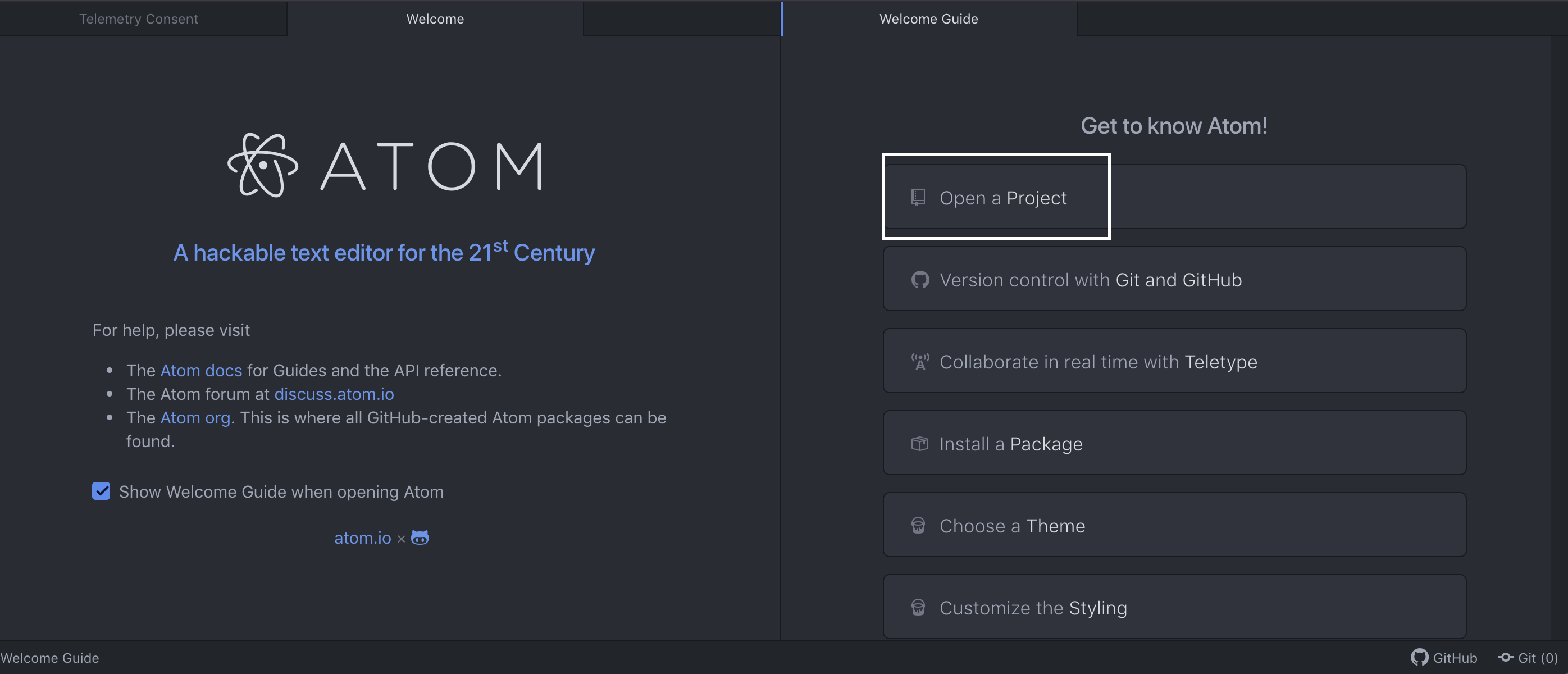Expand the Choose a Theme section
1568x674 pixels.
click(1174, 525)
